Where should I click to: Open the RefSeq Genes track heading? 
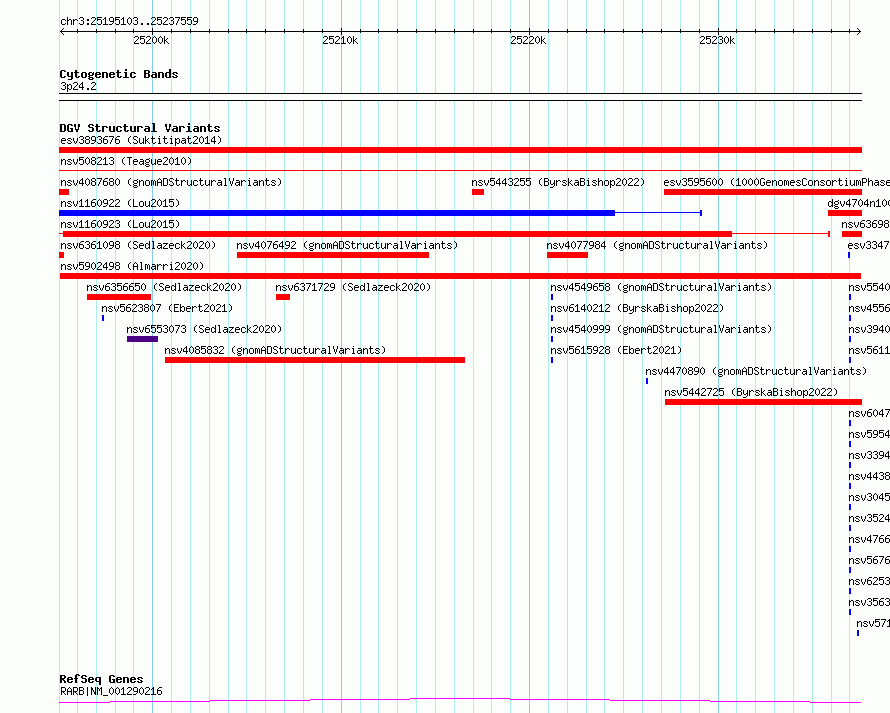101,679
